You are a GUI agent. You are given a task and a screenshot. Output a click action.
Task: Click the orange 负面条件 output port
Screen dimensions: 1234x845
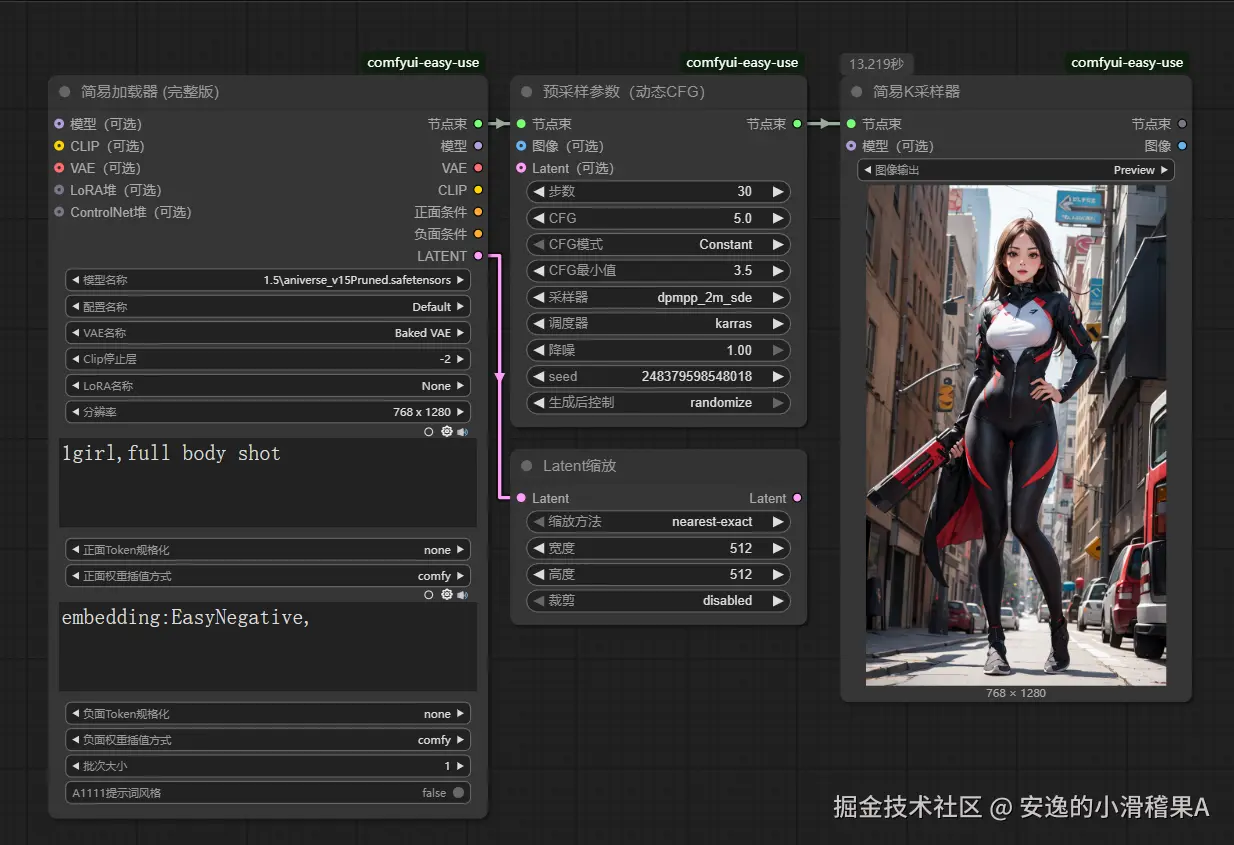[478, 234]
